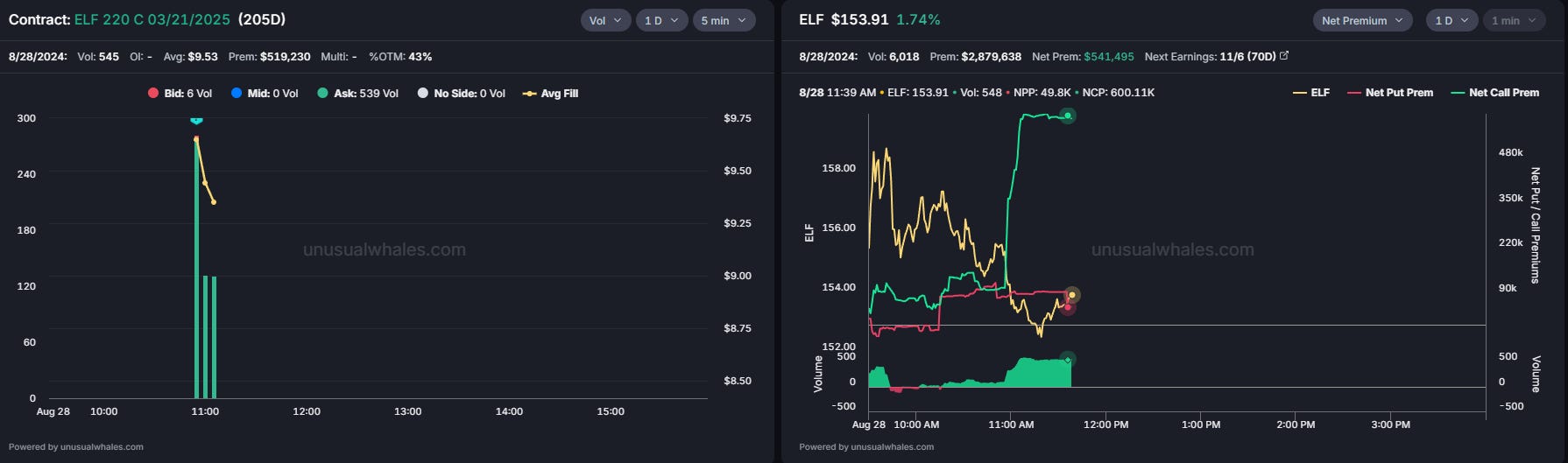Click the volume area endpoint marker
1568x463 pixels.
click(x=1068, y=360)
